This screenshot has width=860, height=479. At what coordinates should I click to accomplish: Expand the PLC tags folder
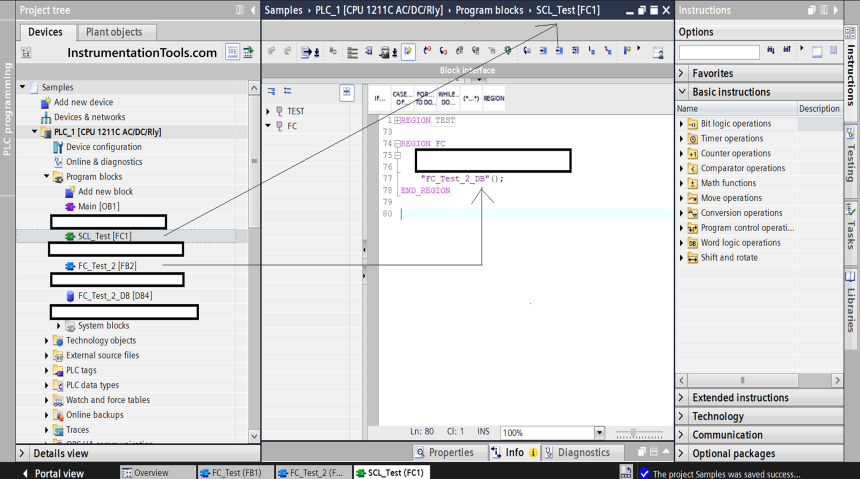[47, 370]
